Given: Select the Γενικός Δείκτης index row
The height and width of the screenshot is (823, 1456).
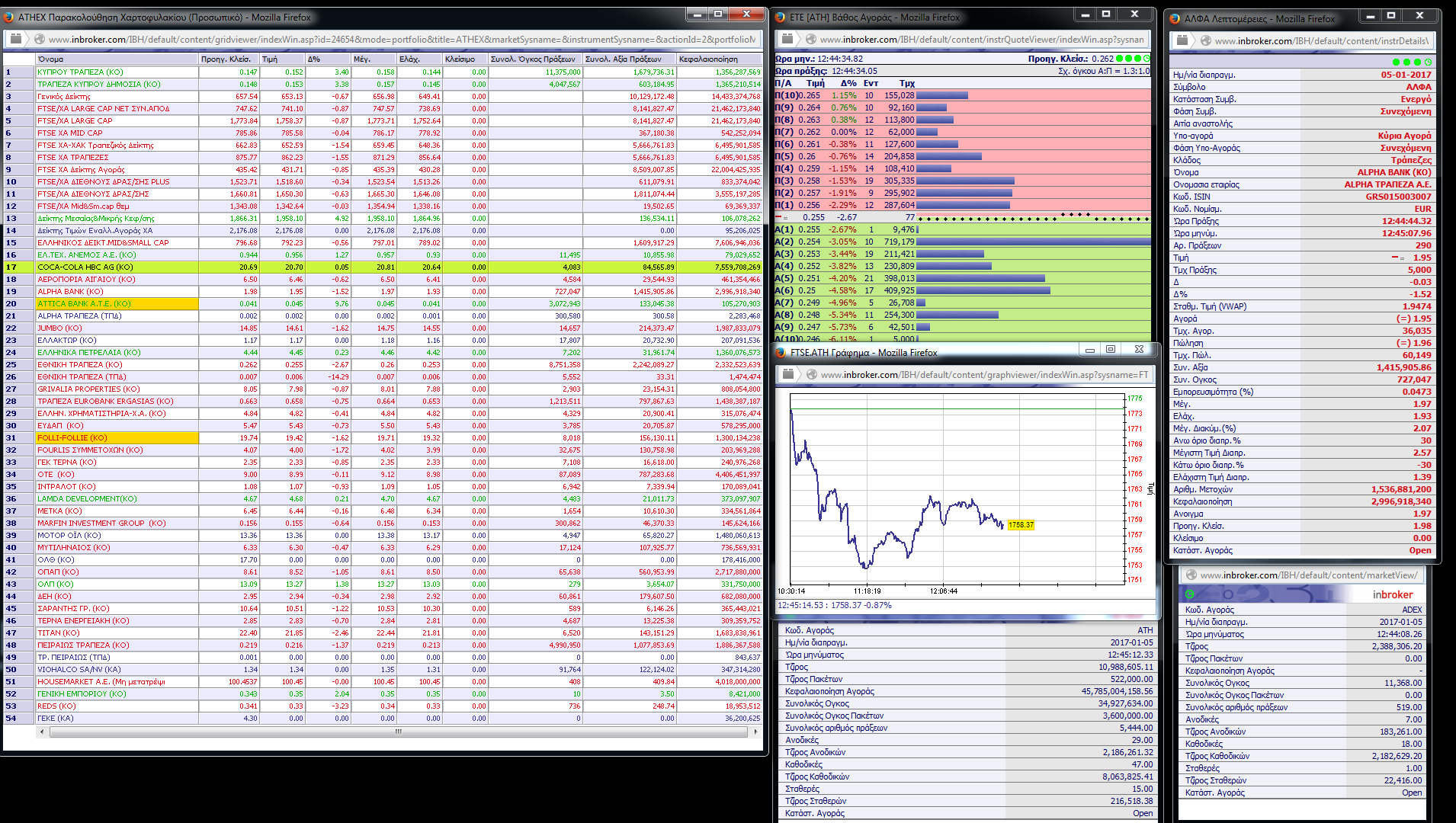Looking at the screenshot, I should click(383, 97).
